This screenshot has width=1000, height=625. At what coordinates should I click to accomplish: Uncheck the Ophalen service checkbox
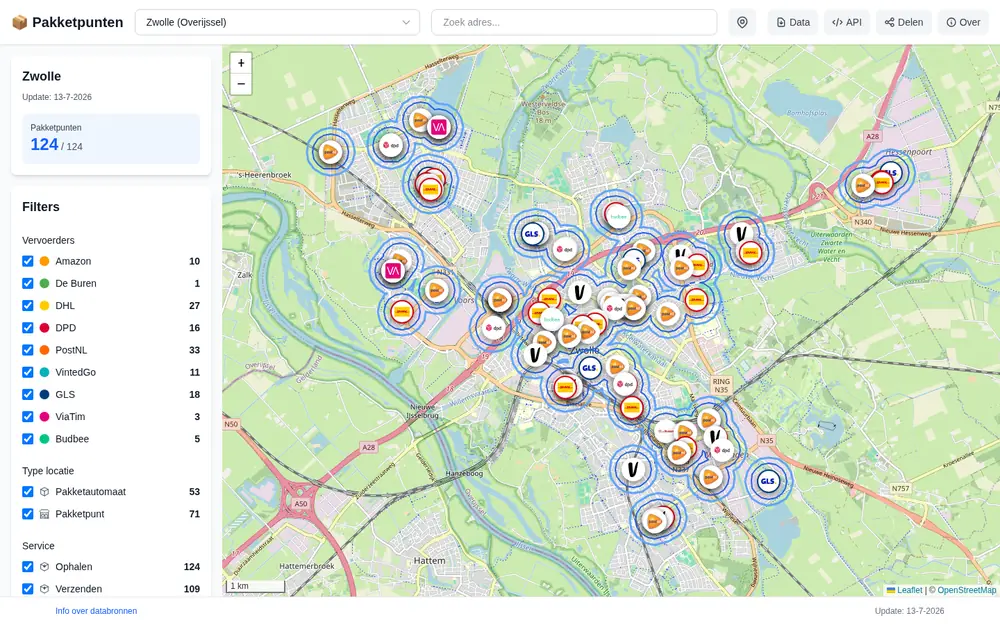tap(27, 566)
